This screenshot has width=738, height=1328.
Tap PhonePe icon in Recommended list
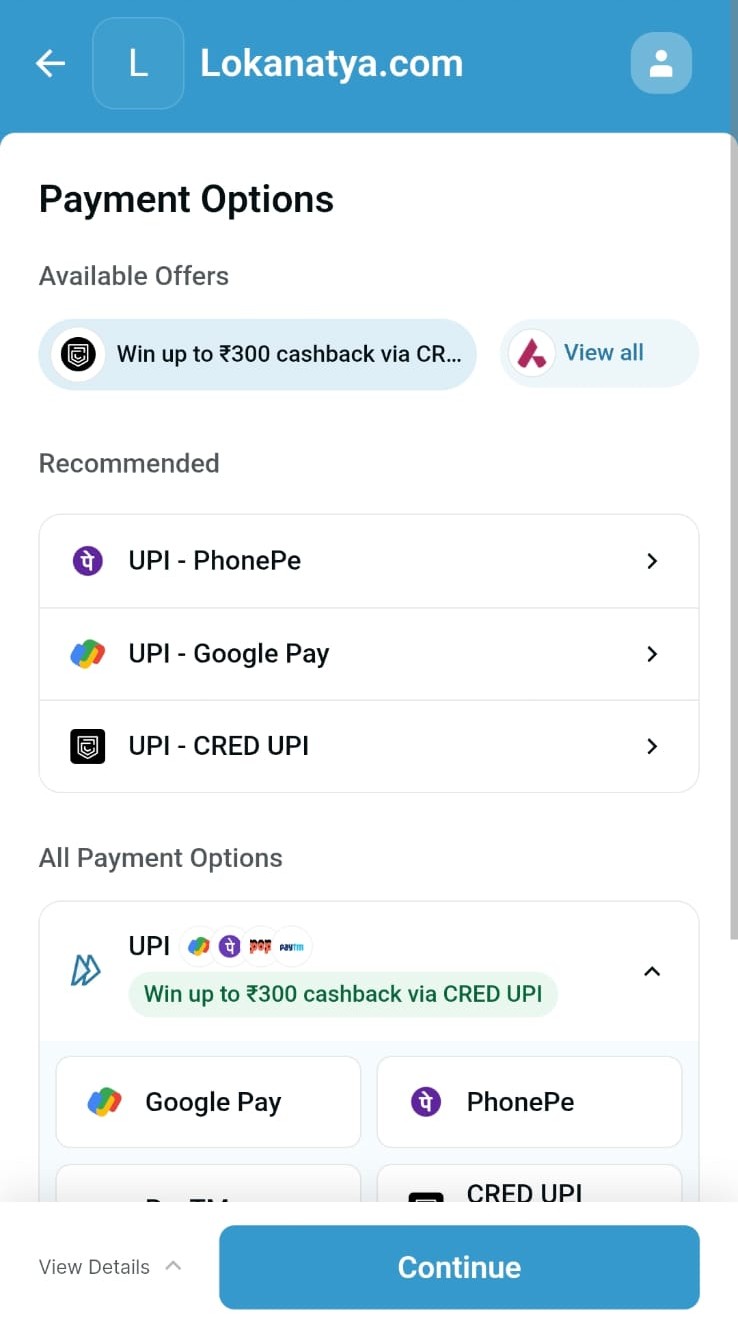click(88, 561)
